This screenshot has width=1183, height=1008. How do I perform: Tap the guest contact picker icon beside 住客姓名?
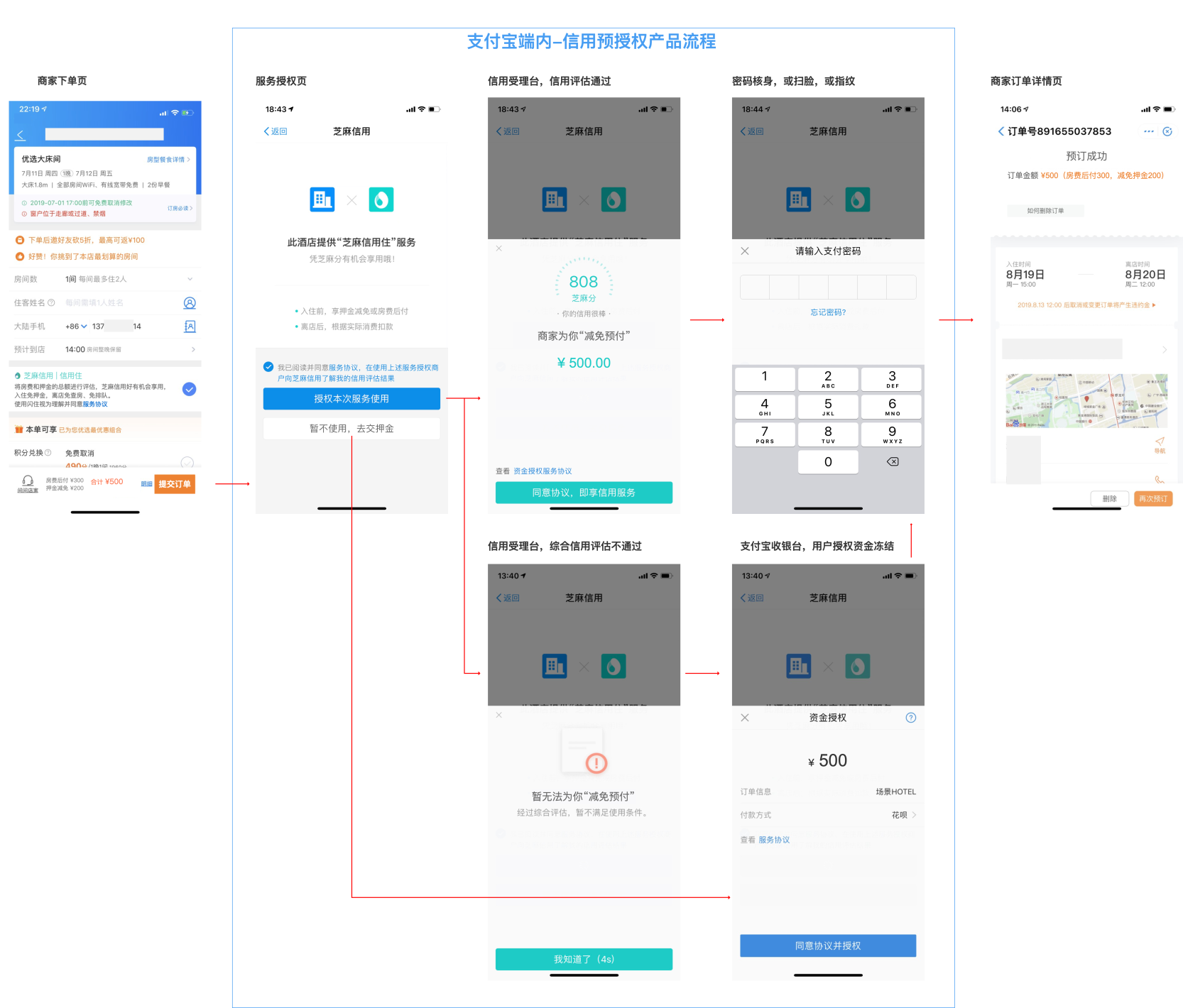[190, 303]
